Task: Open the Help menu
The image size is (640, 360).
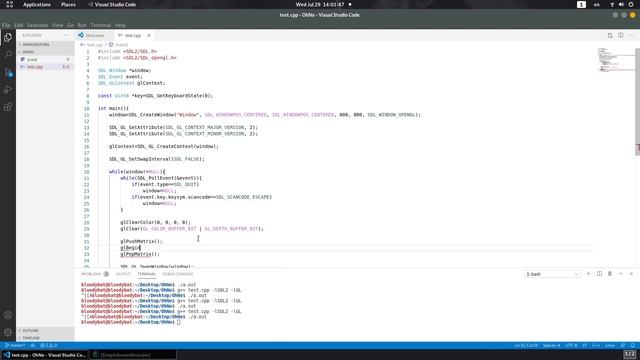Action: tap(120, 25)
